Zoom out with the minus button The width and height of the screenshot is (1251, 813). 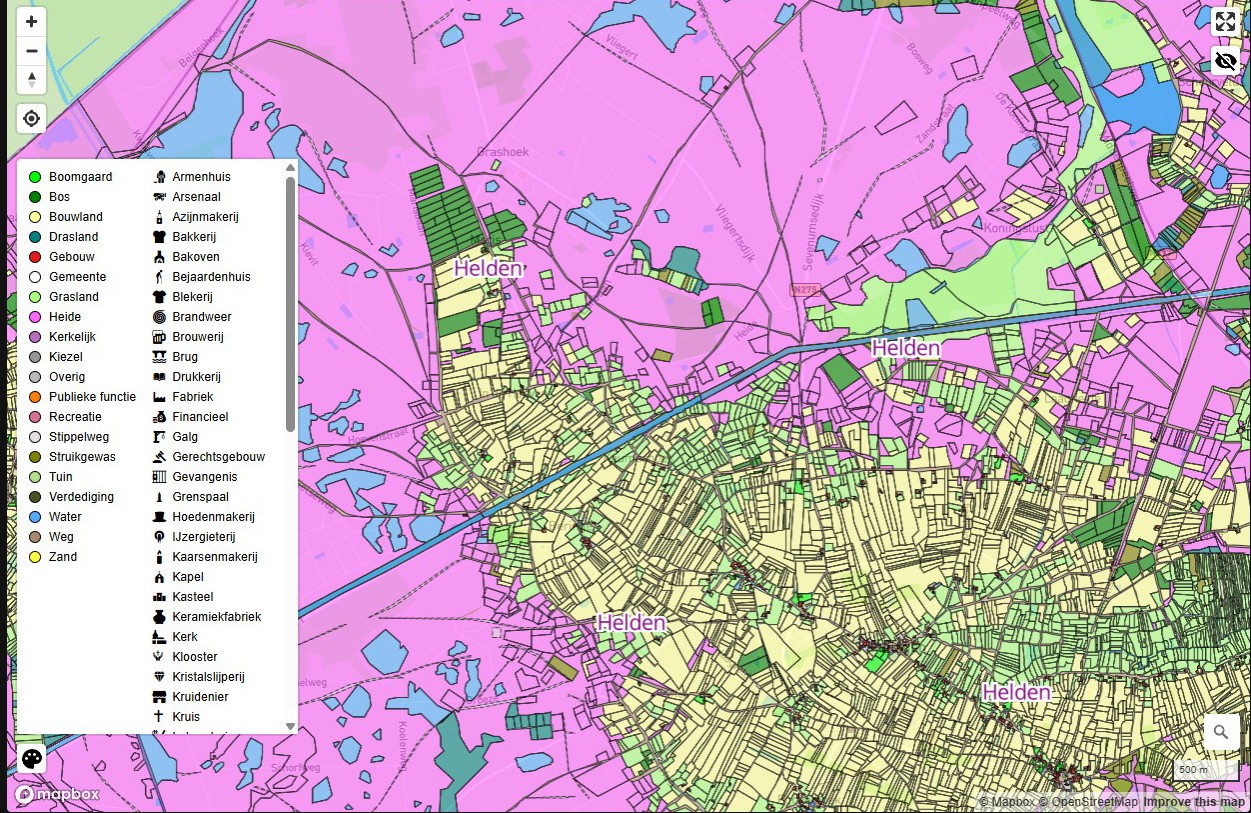point(32,51)
